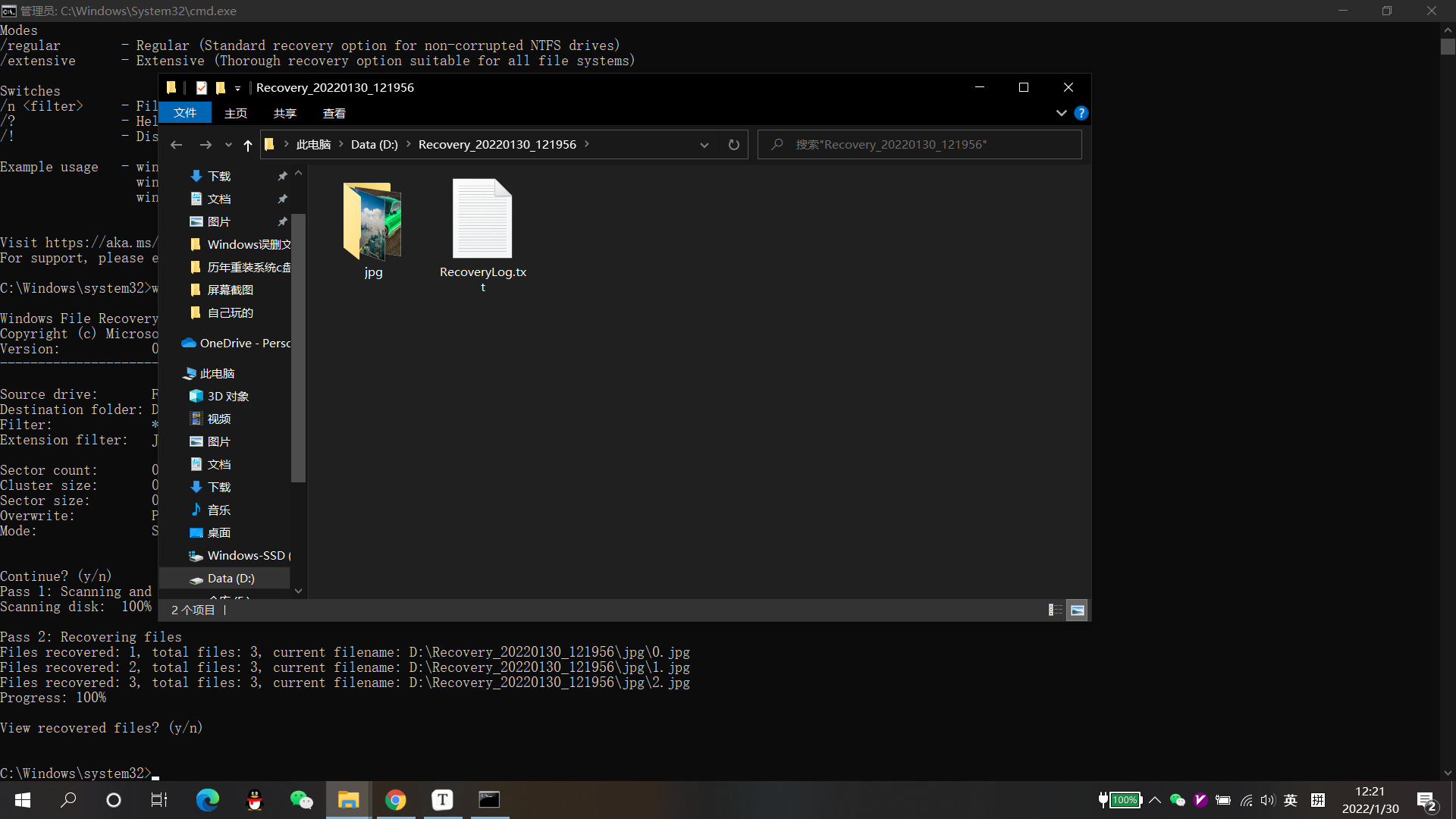The width and height of the screenshot is (1456, 819).
Task: Switch to the 查看 ribbon tab
Action: click(334, 113)
